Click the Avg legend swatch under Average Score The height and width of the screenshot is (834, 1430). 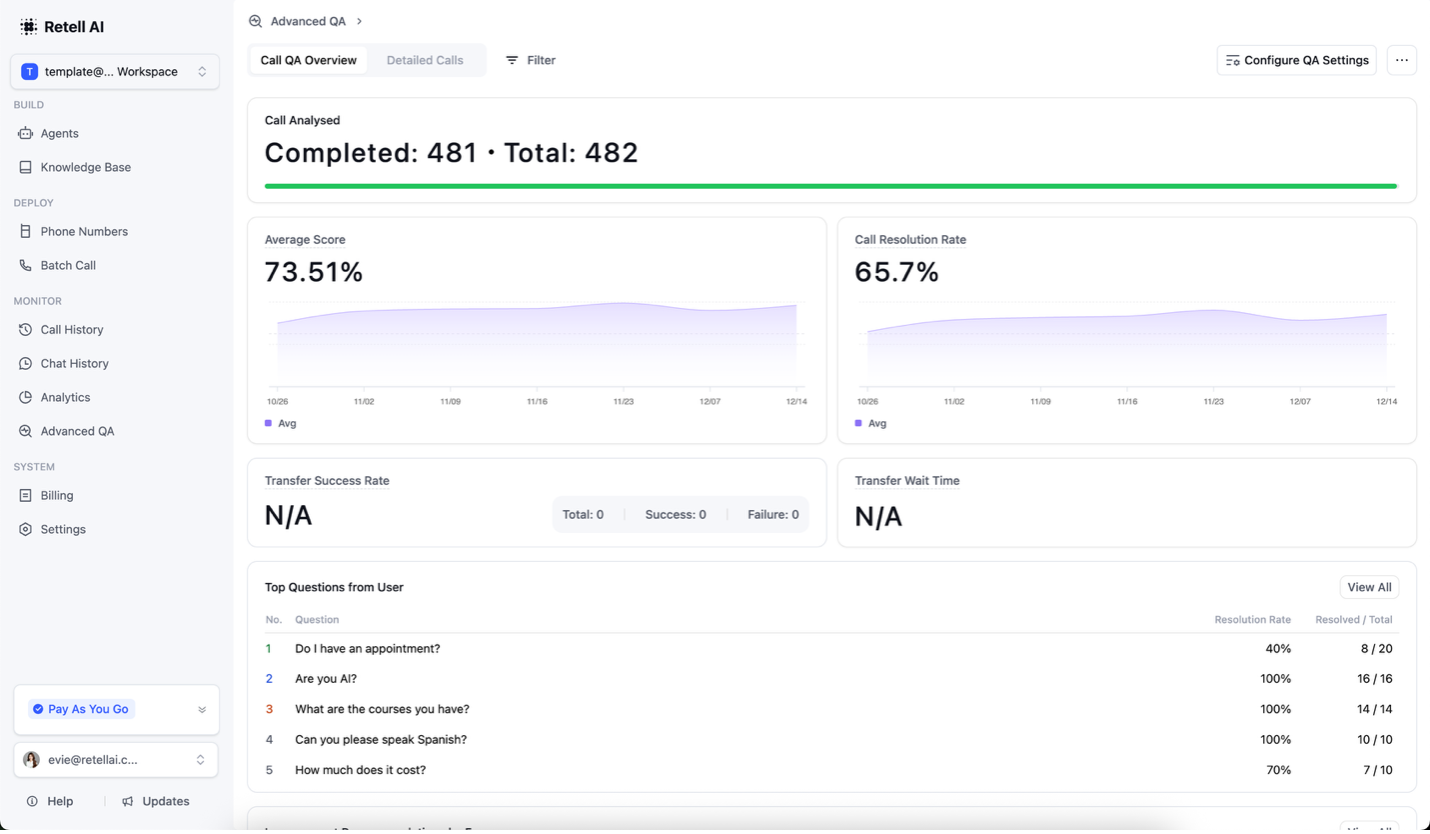[268, 423]
